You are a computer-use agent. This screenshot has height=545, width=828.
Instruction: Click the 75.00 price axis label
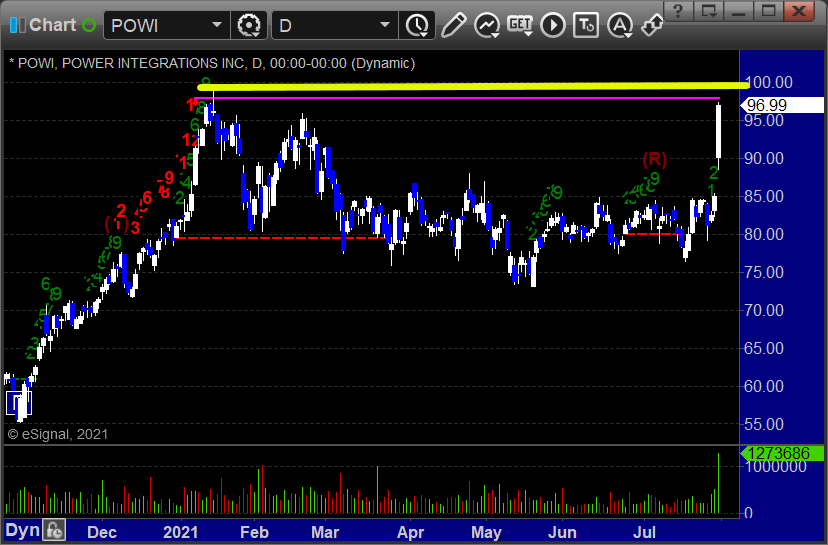[764, 272]
